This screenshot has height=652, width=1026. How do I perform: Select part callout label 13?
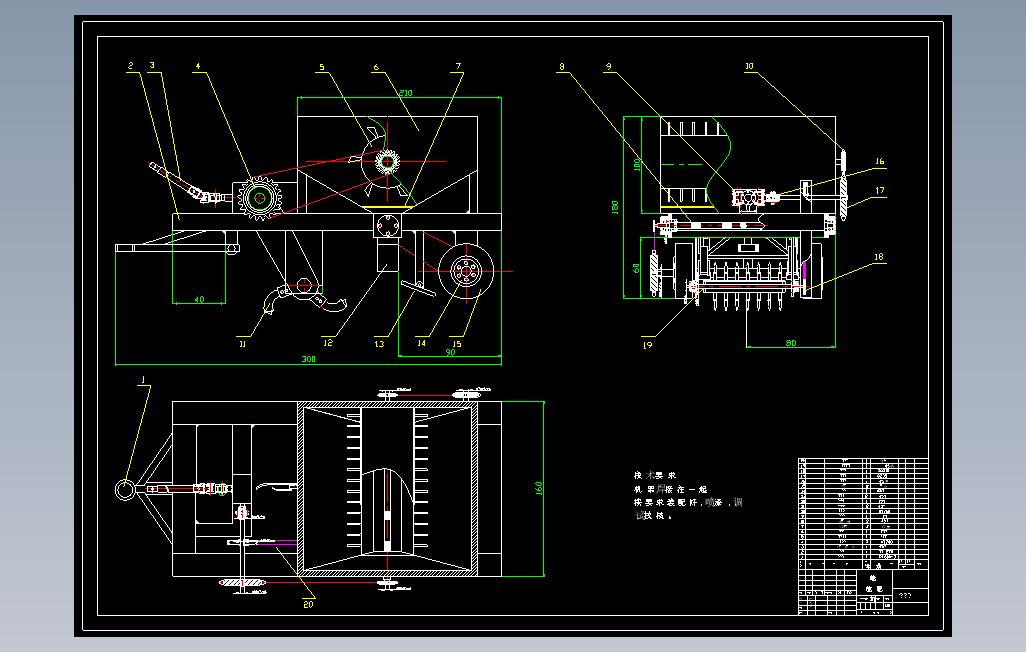coord(380,344)
